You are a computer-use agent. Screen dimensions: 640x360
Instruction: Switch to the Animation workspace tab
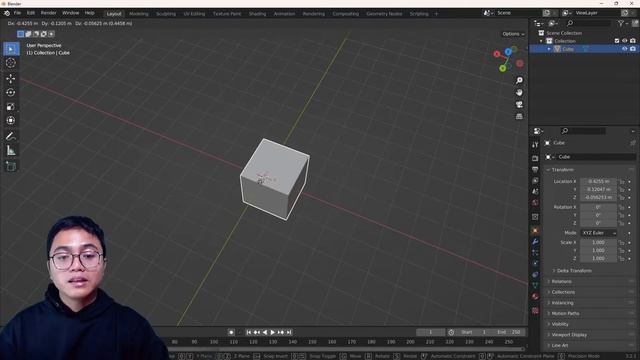(284, 14)
